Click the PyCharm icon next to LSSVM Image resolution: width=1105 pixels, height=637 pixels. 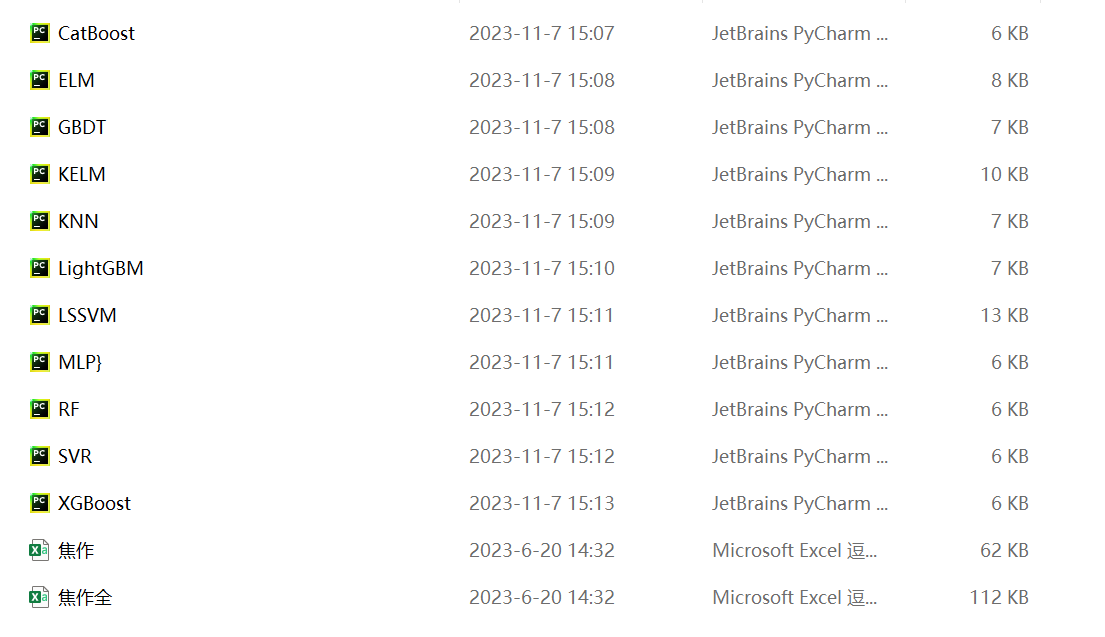point(40,315)
